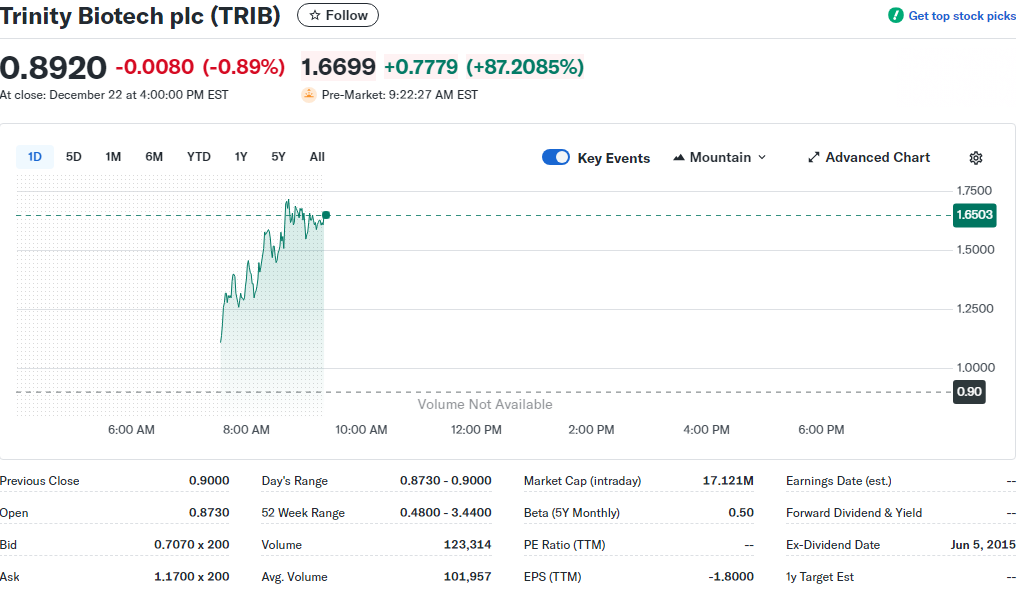Open the Advanced Chart link
Image resolution: width=1021 pixels, height=603 pixels.
coord(869,158)
